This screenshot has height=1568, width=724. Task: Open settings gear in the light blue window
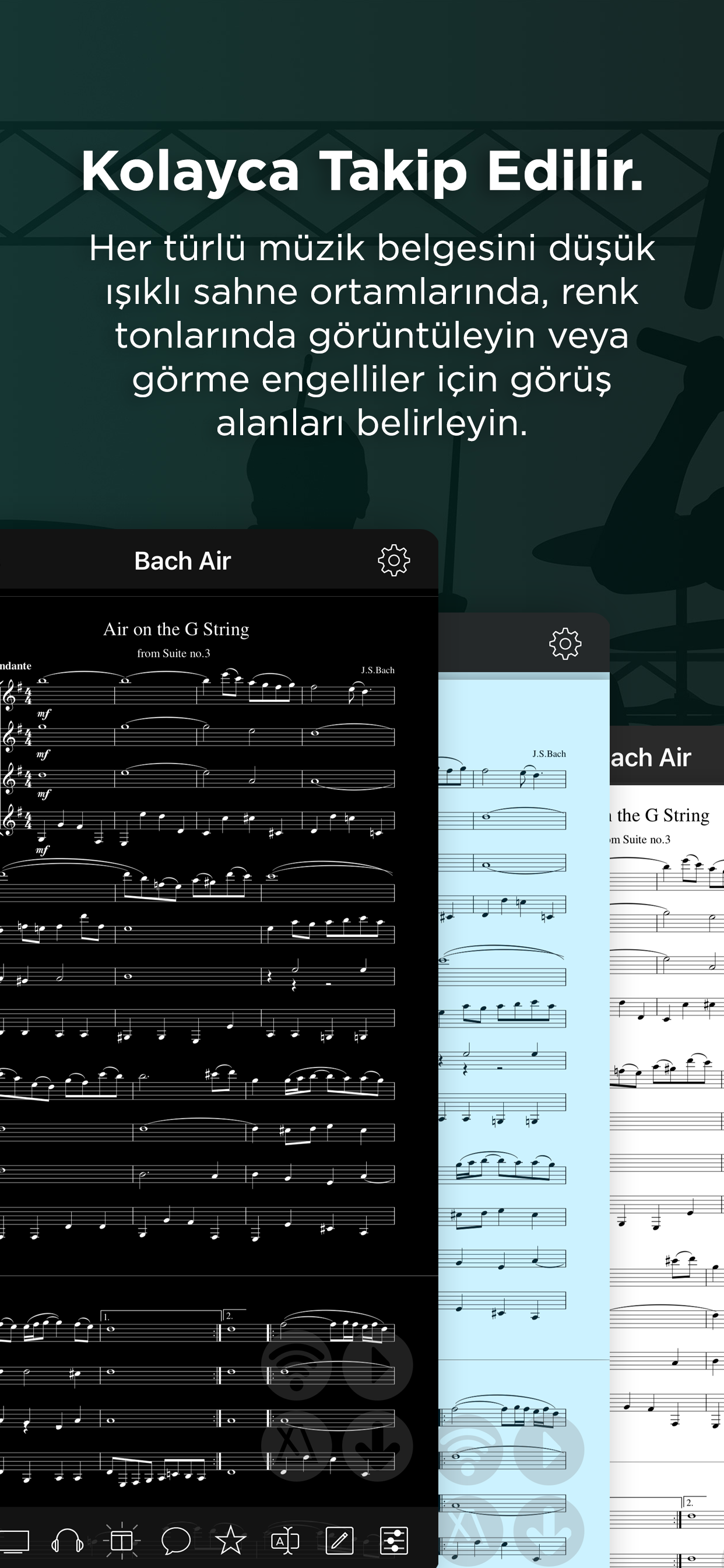[x=565, y=643]
